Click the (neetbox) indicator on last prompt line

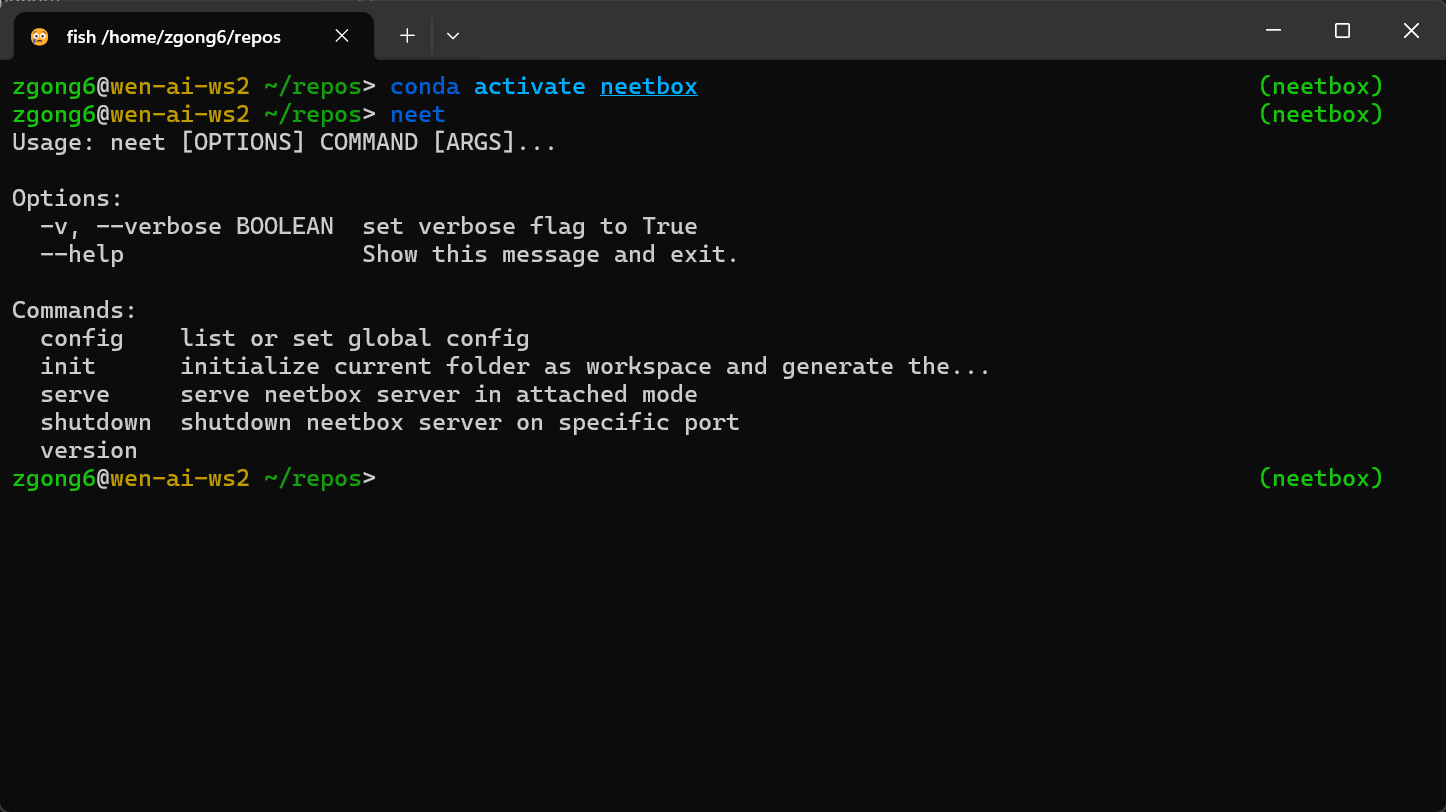click(x=1321, y=479)
